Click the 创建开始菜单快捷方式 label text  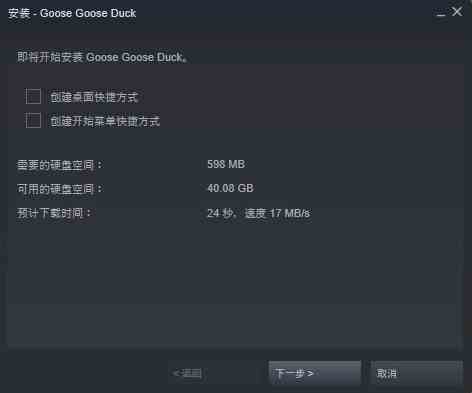tap(105, 121)
